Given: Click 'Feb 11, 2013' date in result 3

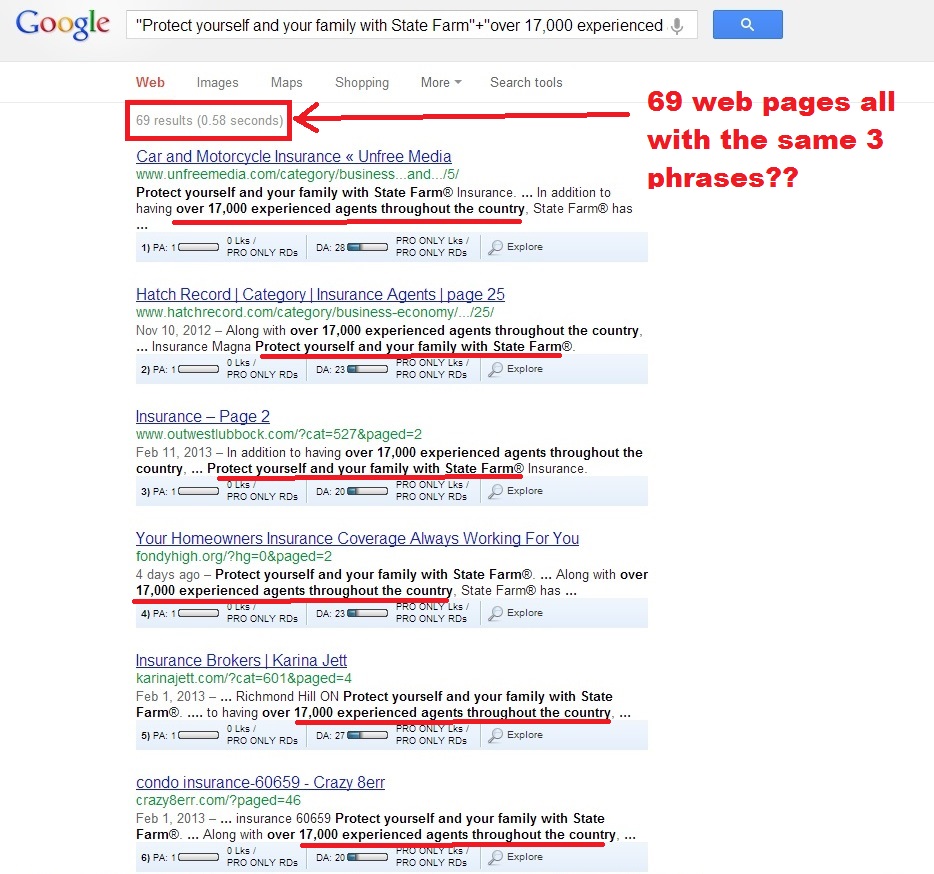Looking at the screenshot, I should click(x=174, y=453).
